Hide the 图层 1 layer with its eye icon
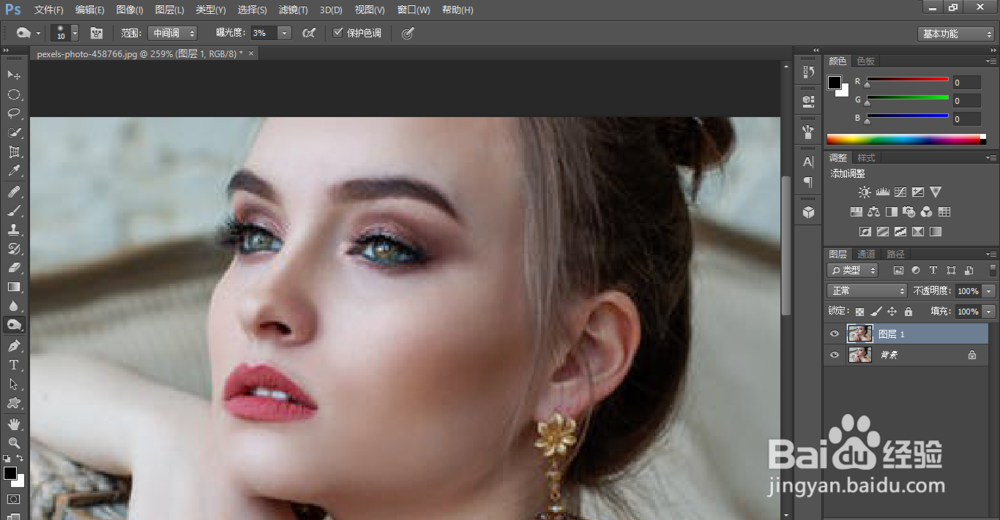The height and width of the screenshot is (520, 1000). (834, 334)
